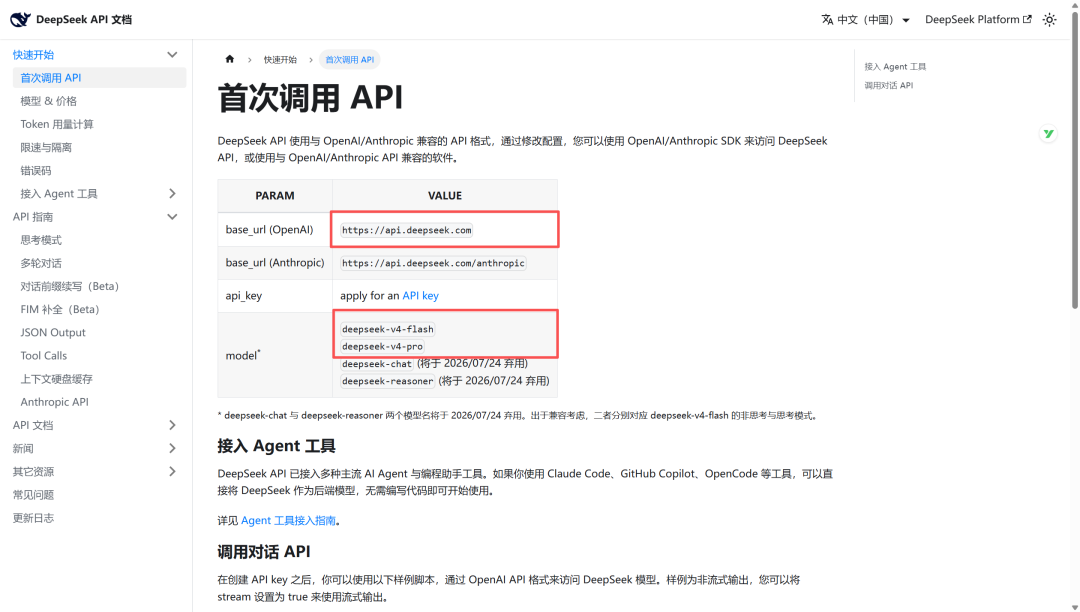This screenshot has height=612, width=1080.
Task: Click the 接入 Agent 工具 section heading
Action: pos(276,446)
